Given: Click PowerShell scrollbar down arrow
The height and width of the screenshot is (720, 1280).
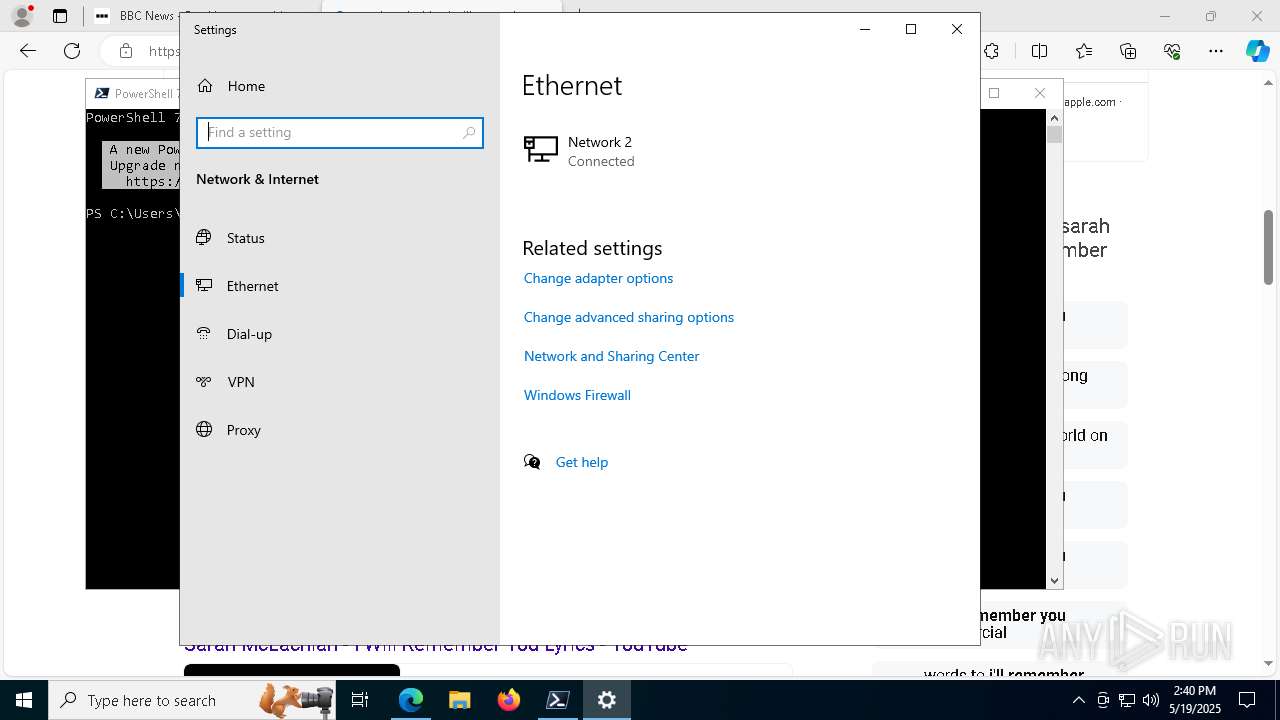Looking at the screenshot, I should point(1054,580).
